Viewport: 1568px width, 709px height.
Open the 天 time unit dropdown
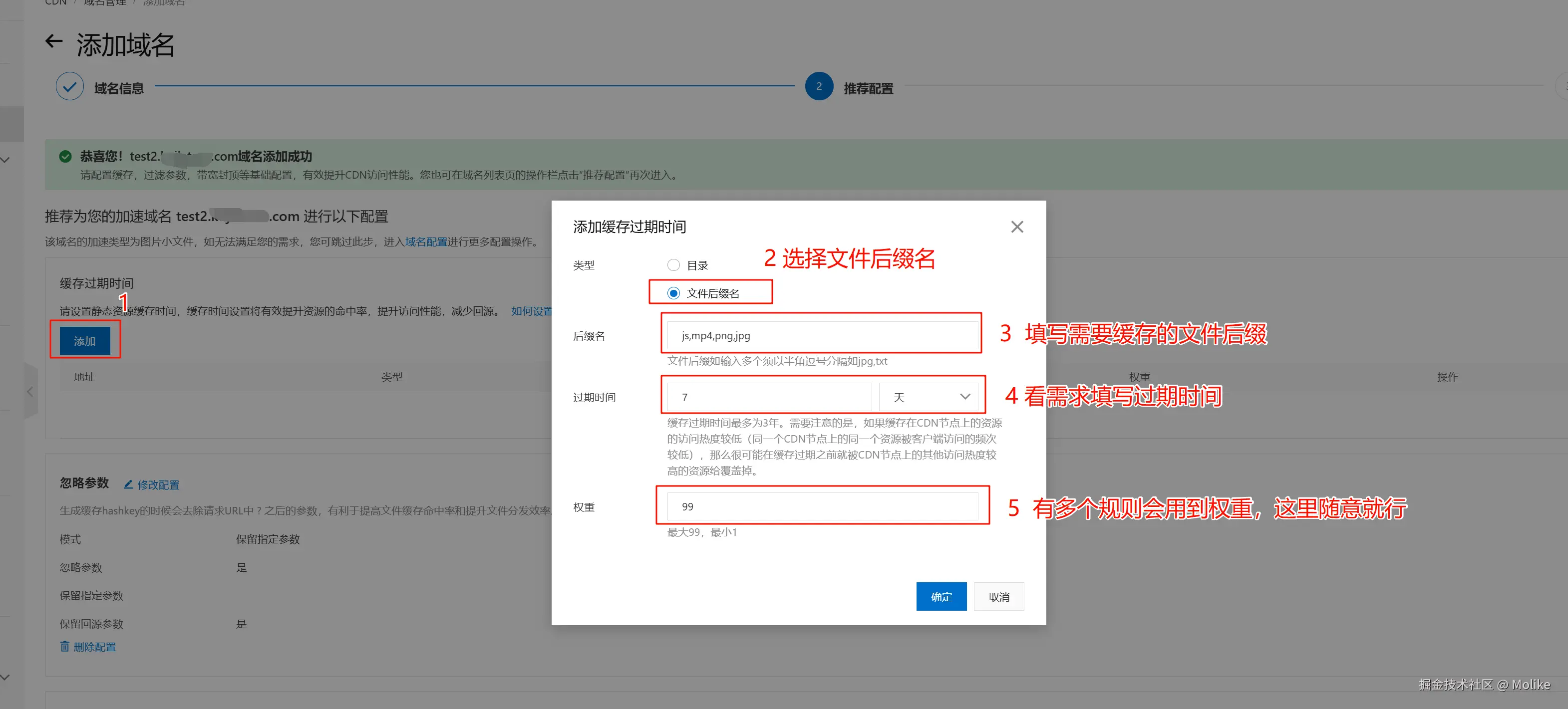click(x=929, y=397)
